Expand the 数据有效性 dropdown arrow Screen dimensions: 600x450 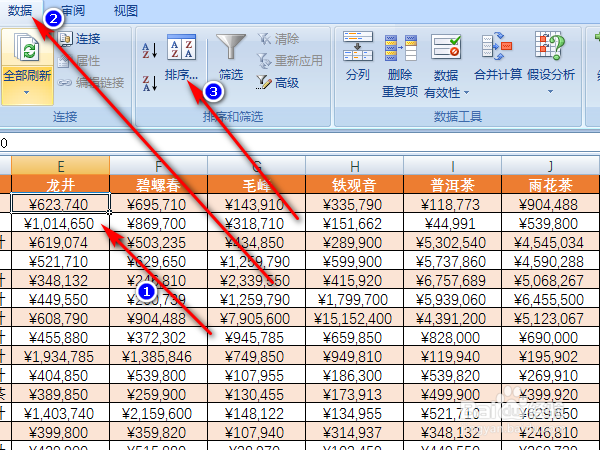pos(466,93)
